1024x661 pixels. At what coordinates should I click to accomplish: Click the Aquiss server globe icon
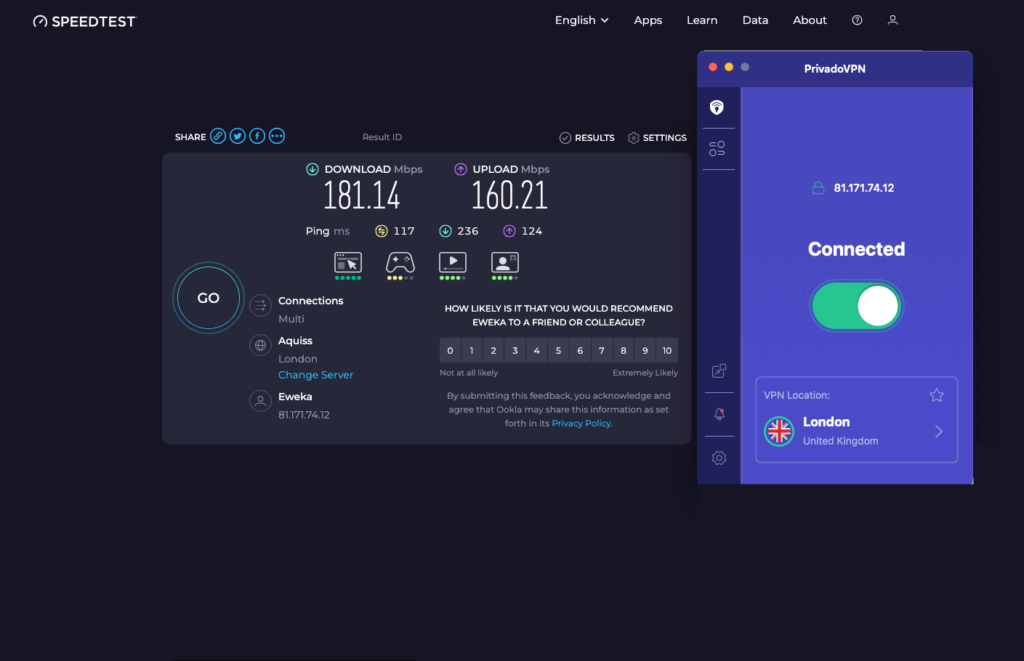coord(261,345)
